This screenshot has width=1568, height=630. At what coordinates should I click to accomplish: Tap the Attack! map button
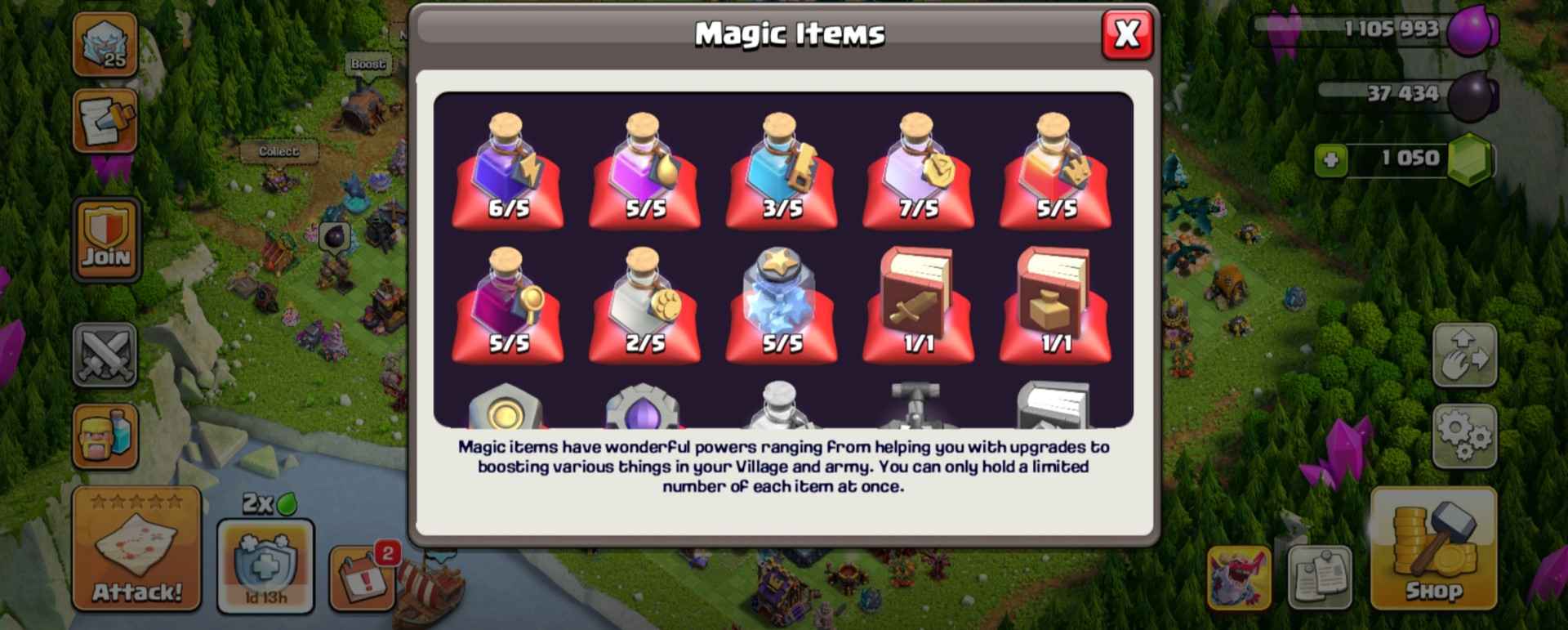(x=136, y=548)
